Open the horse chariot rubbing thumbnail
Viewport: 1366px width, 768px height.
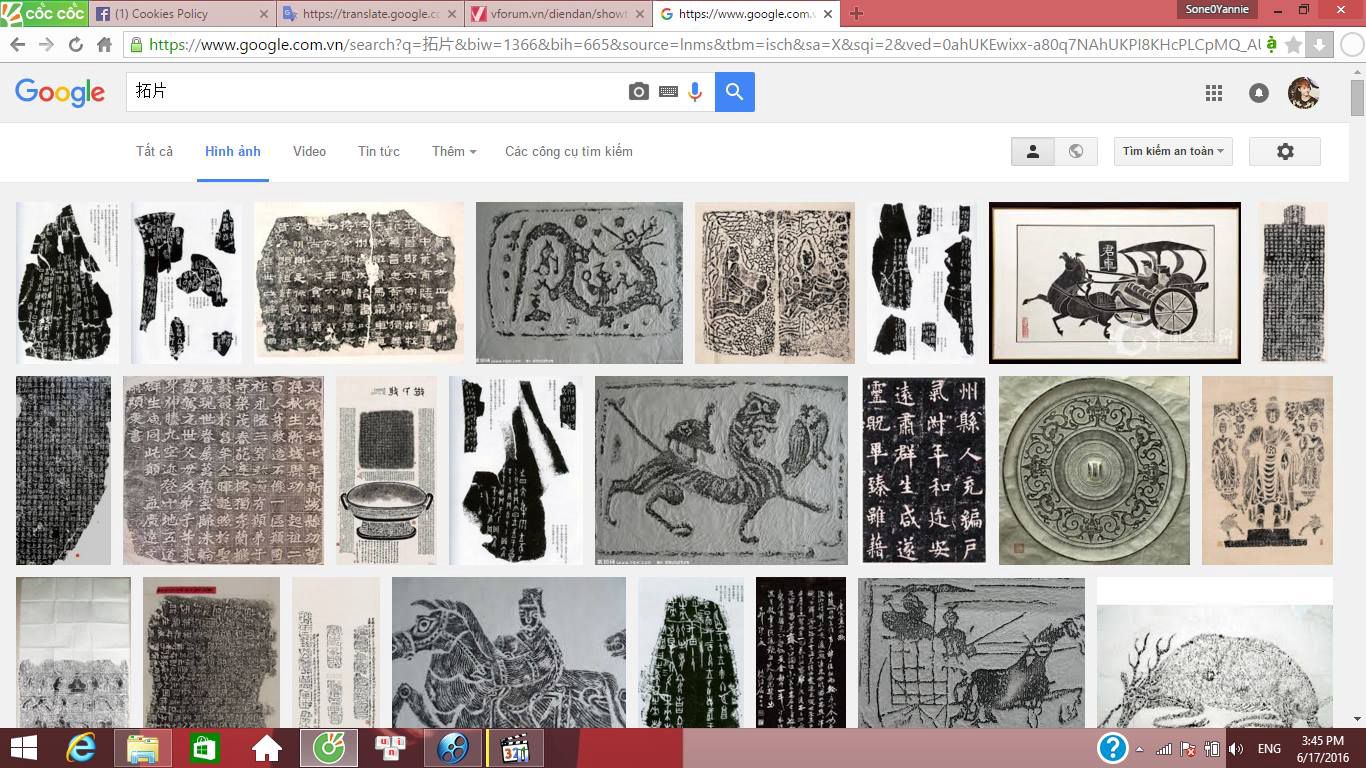tap(1114, 283)
